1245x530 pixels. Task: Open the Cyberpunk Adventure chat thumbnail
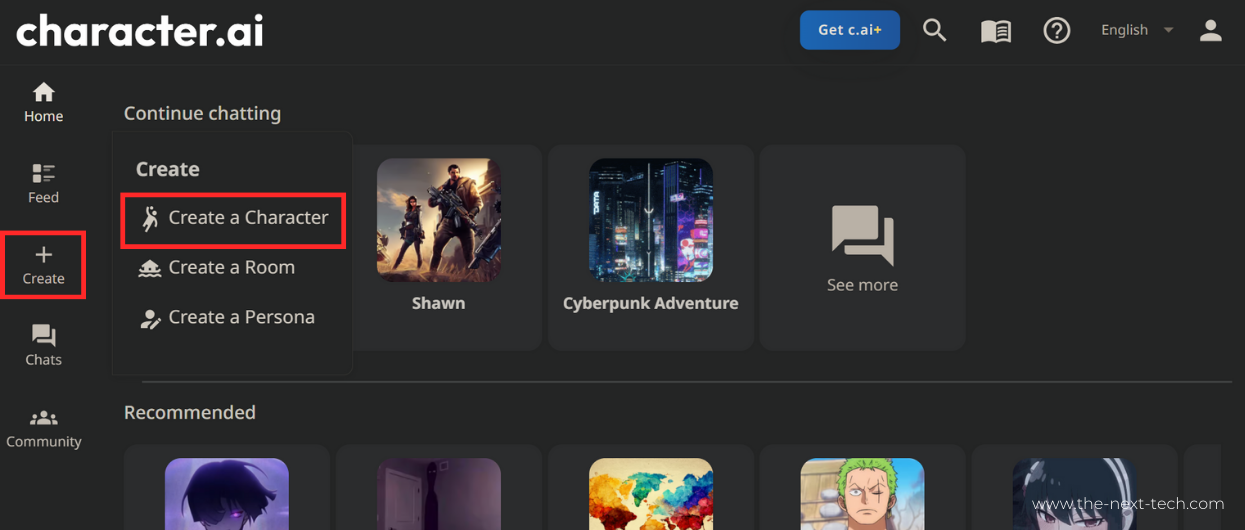650,220
